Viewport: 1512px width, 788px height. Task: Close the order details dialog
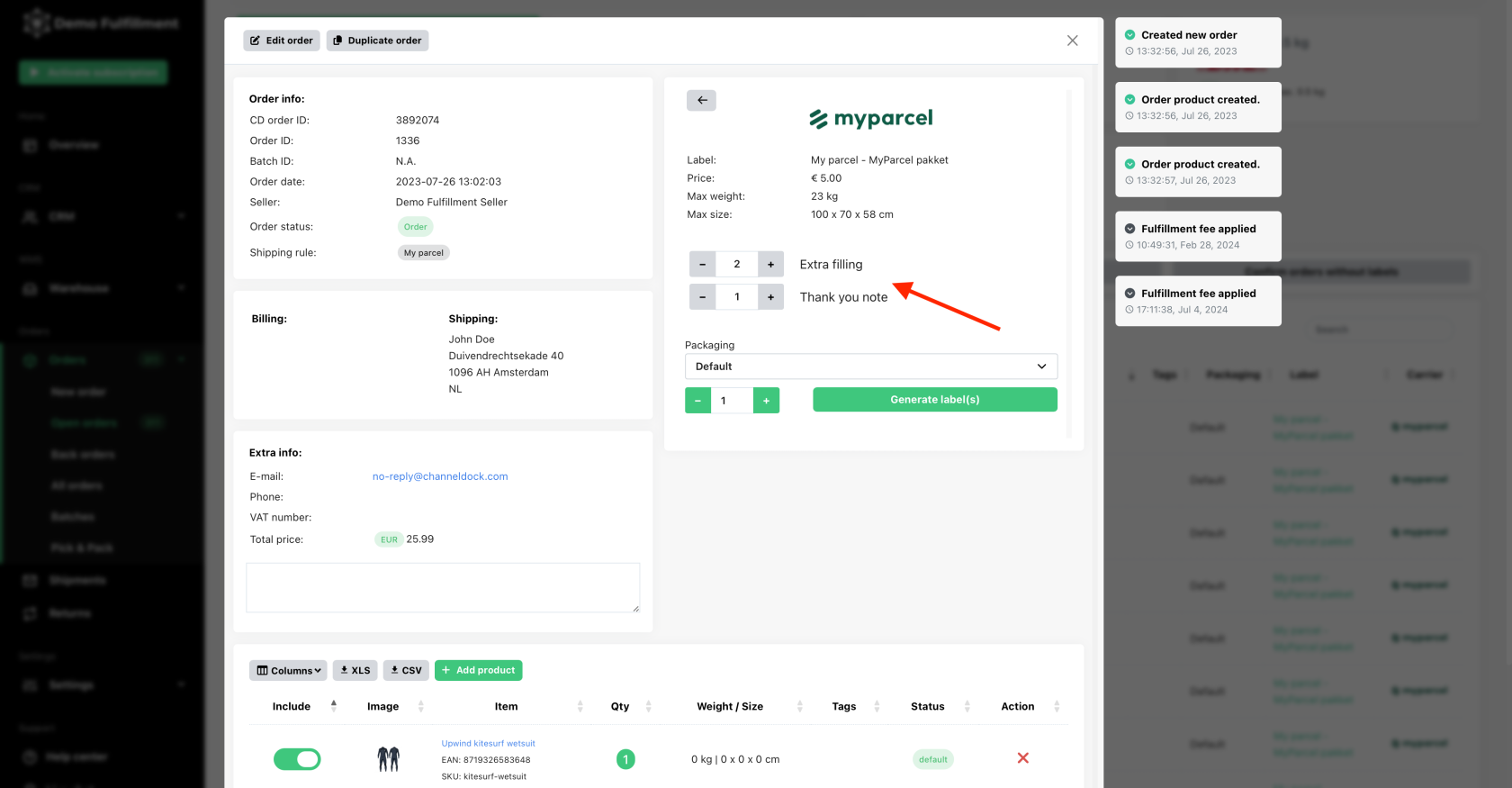point(1072,41)
